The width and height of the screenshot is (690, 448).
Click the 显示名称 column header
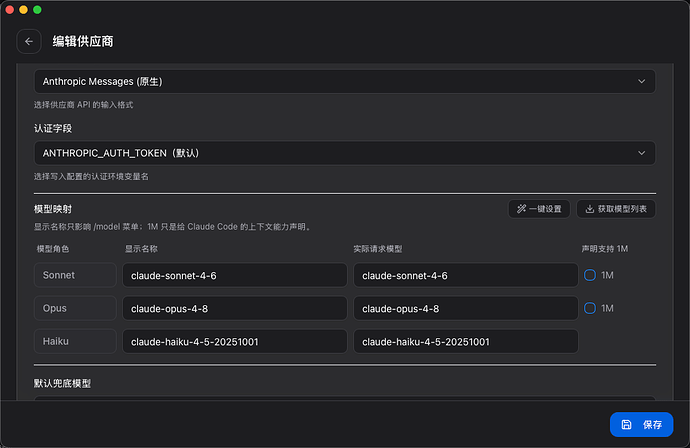coord(141,249)
